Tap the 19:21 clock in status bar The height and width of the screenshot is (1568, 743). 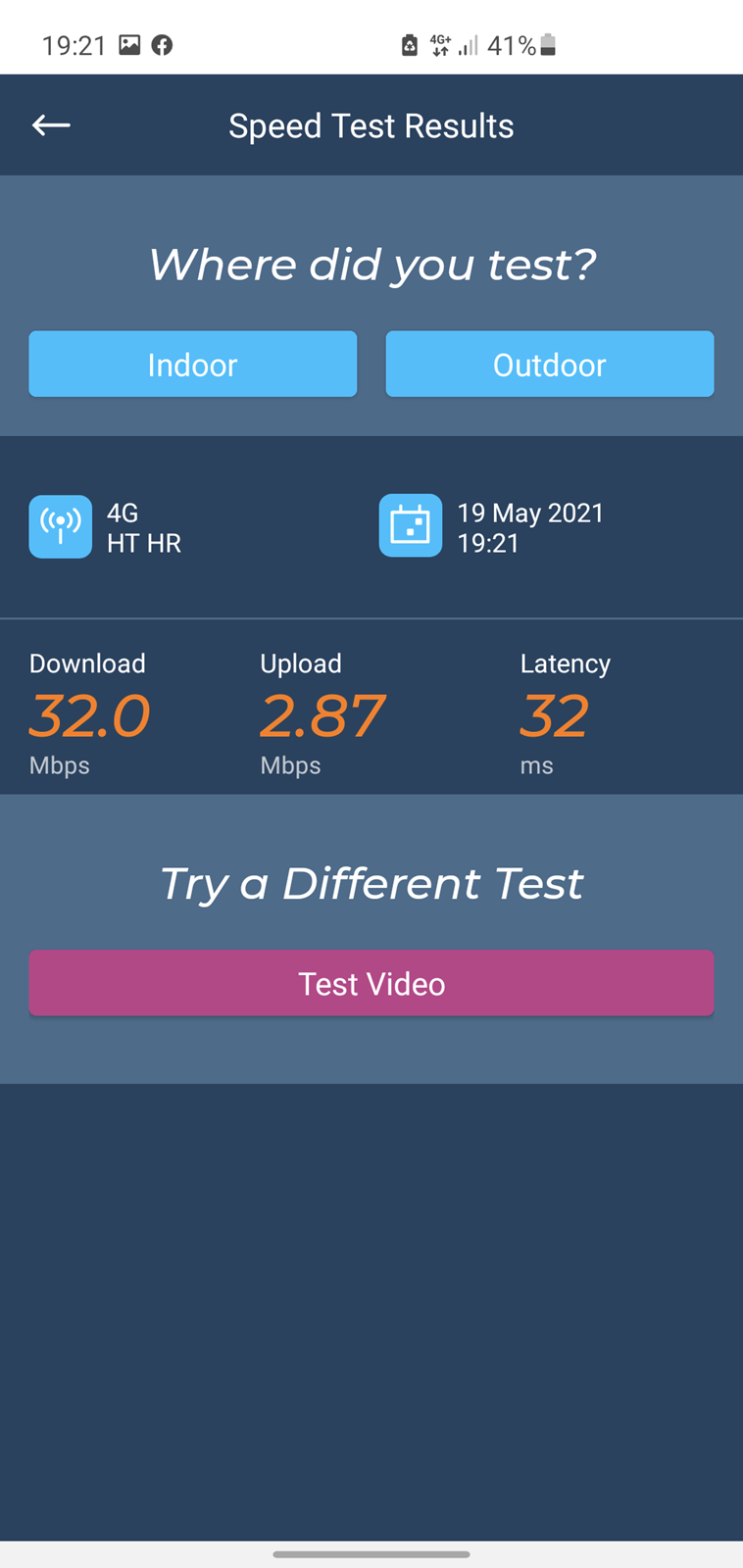click(x=74, y=45)
